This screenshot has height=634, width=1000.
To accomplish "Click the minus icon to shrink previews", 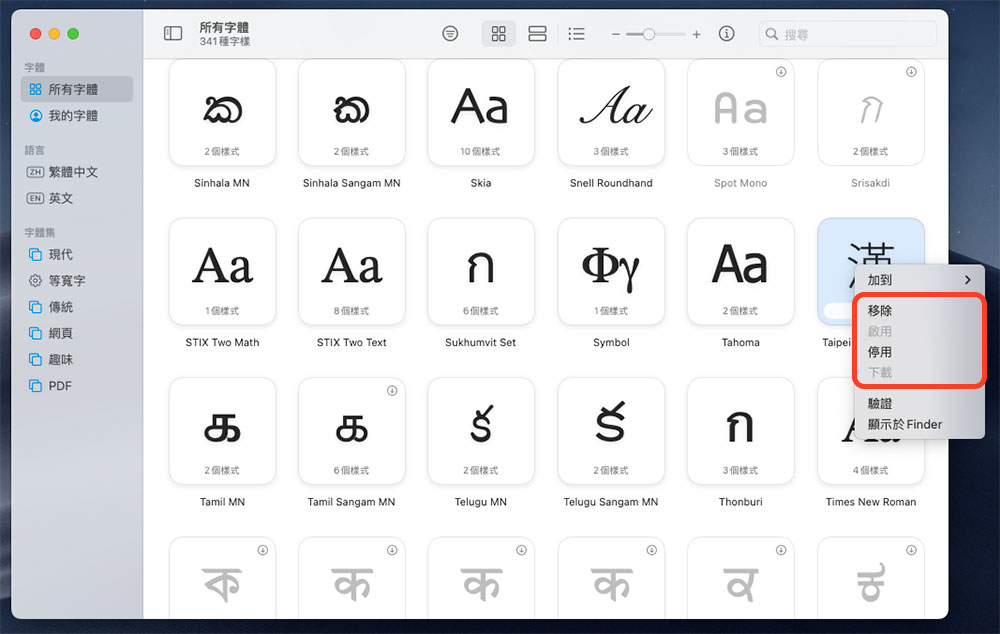I will [x=615, y=34].
